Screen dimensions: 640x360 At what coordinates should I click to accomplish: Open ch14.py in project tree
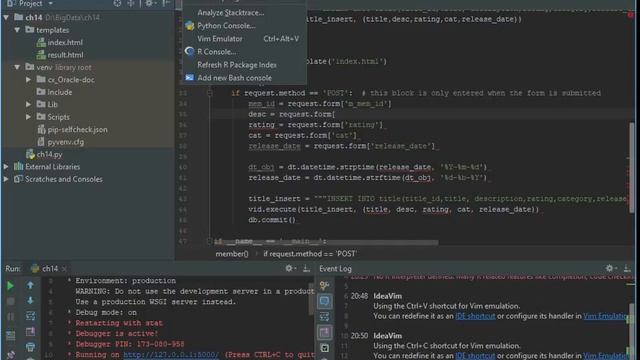pyautogui.click(x=49, y=154)
